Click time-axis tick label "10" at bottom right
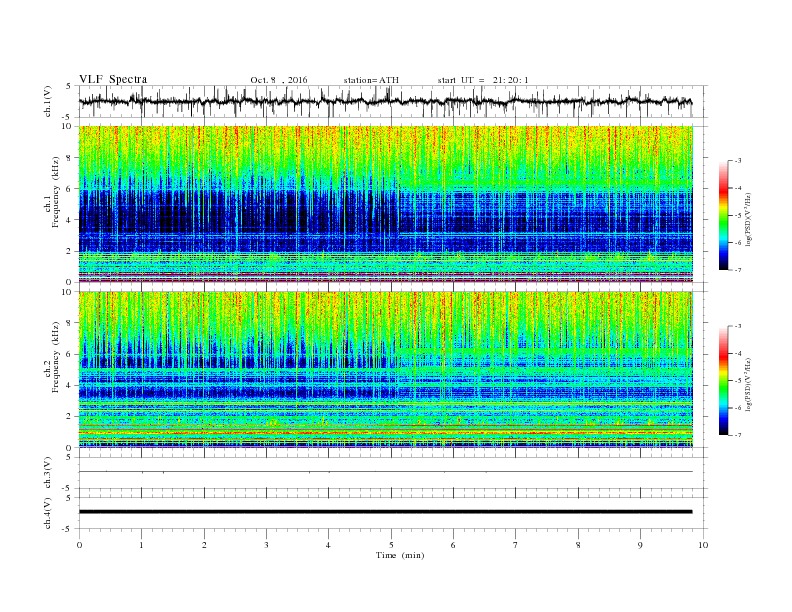 click(x=703, y=545)
